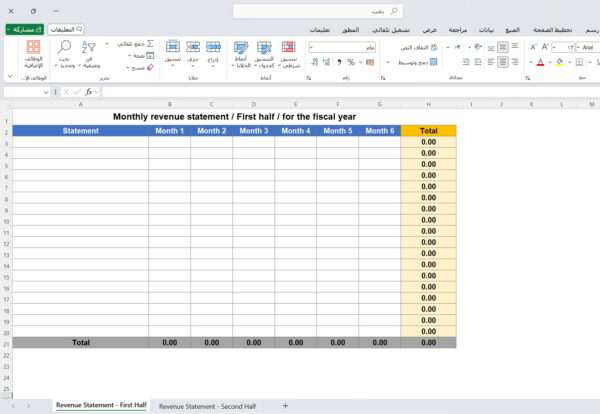
Task: Open Sort & Filter tool
Action: click(88, 50)
